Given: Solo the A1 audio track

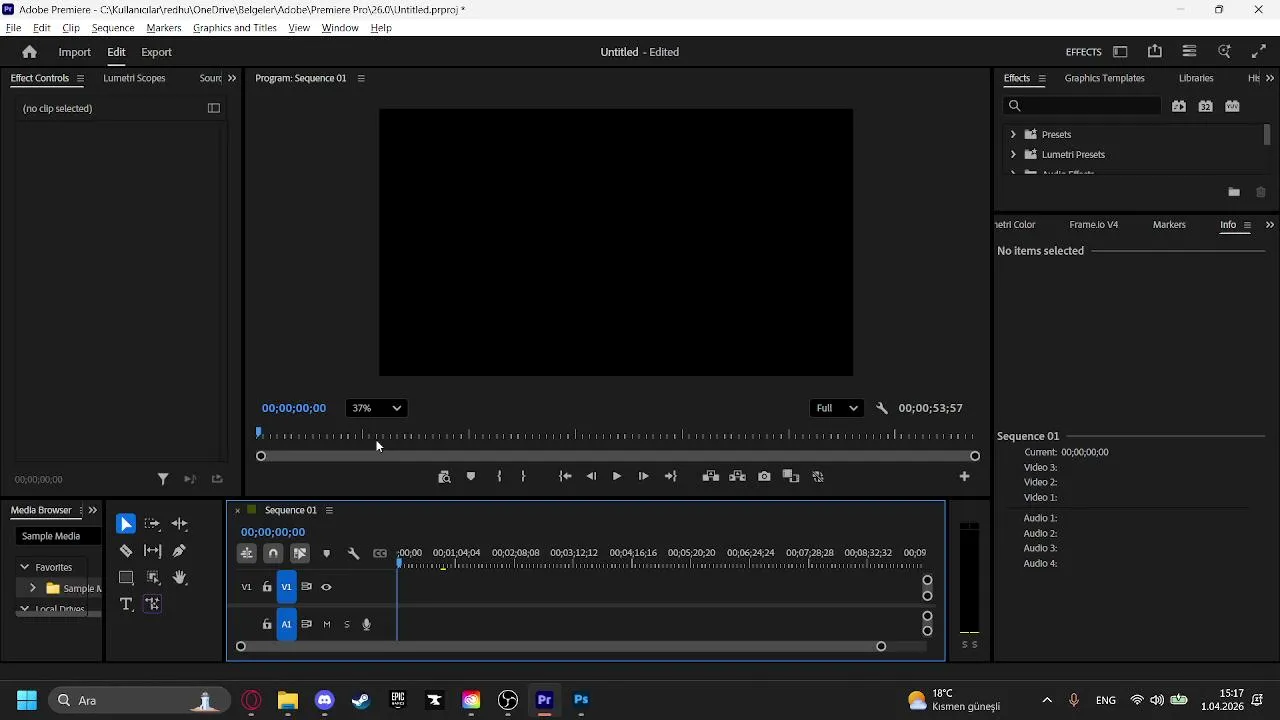Looking at the screenshot, I should [x=347, y=624].
